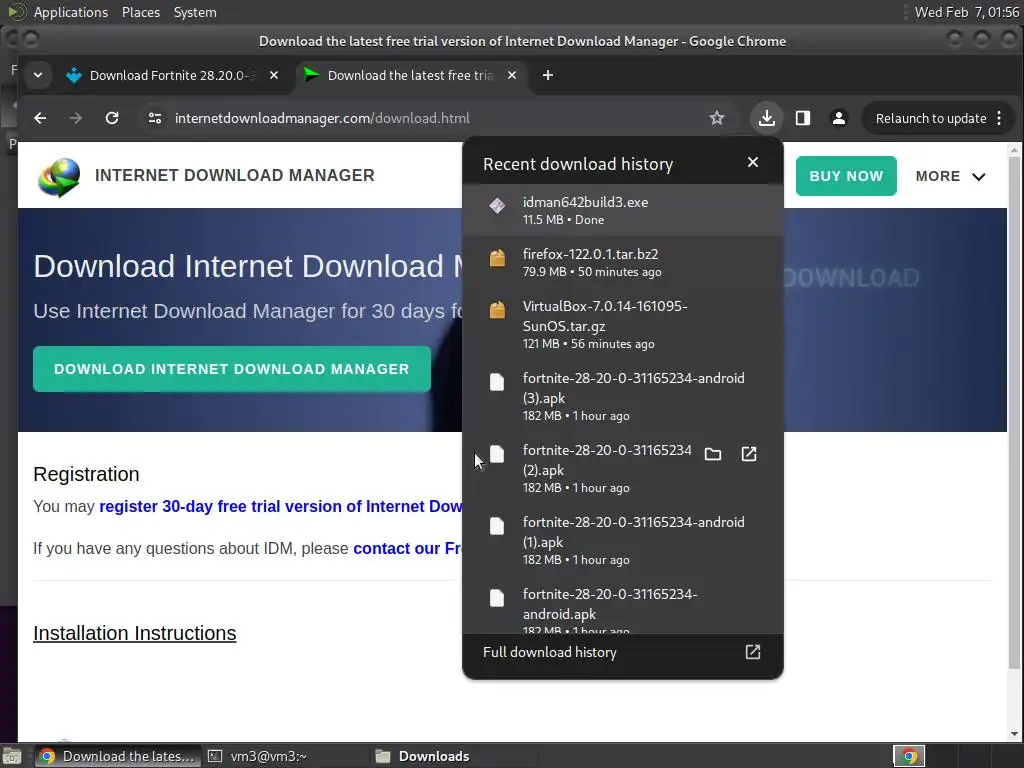Click the idman642build3.exe file icon
The width and height of the screenshot is (1024, 768).
497,206
